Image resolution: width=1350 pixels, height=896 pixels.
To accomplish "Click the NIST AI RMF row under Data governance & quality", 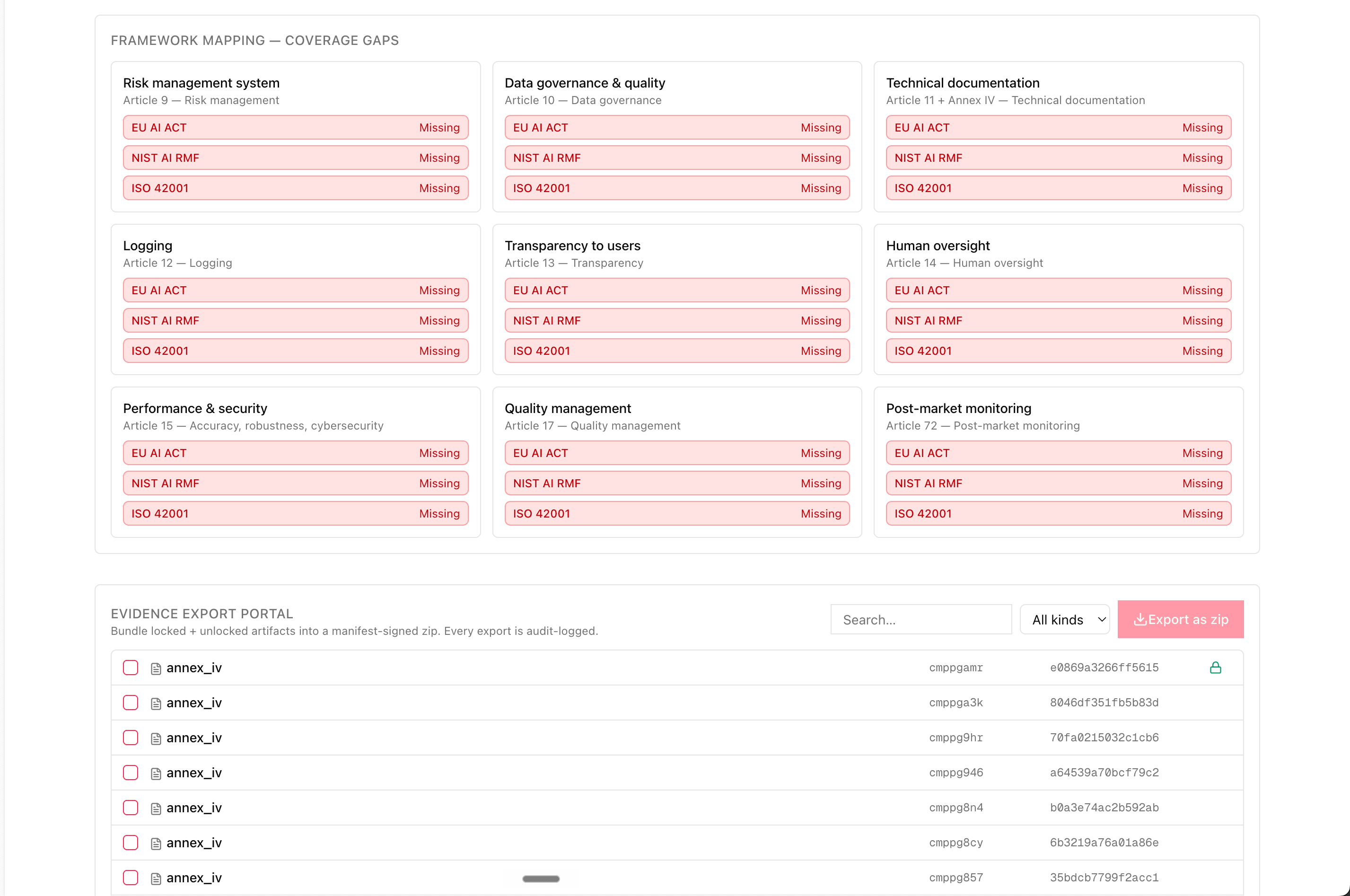I will (677, 158).
